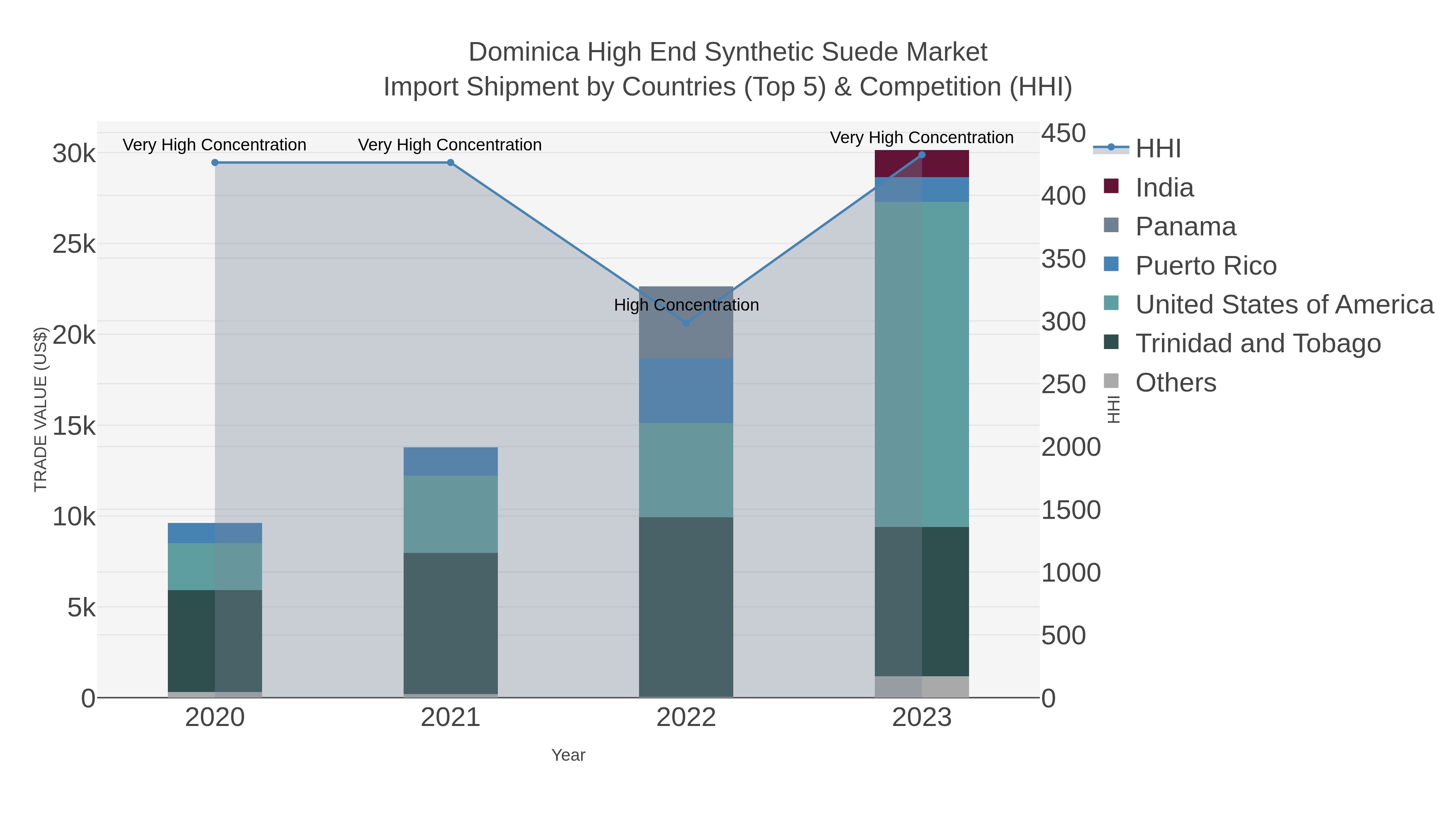Toggle the Others legend entry
Image resolution: width=1456 pixels, height=819 pixels.
(x=1160, y=383)
